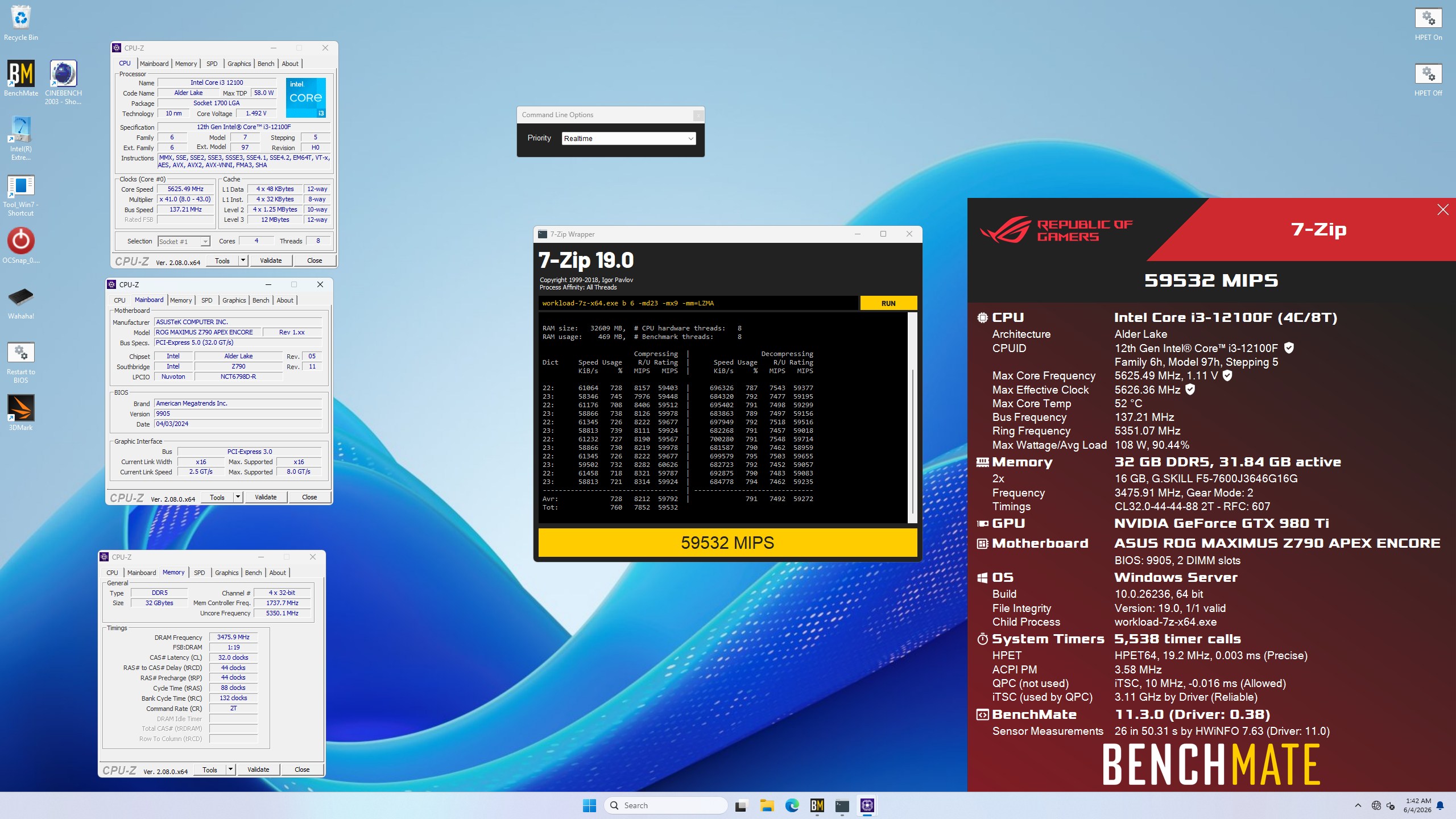Screen dimensions: 1456x819
Task: Open the Socket #1 selection dropdown
Action: (184, 241)
